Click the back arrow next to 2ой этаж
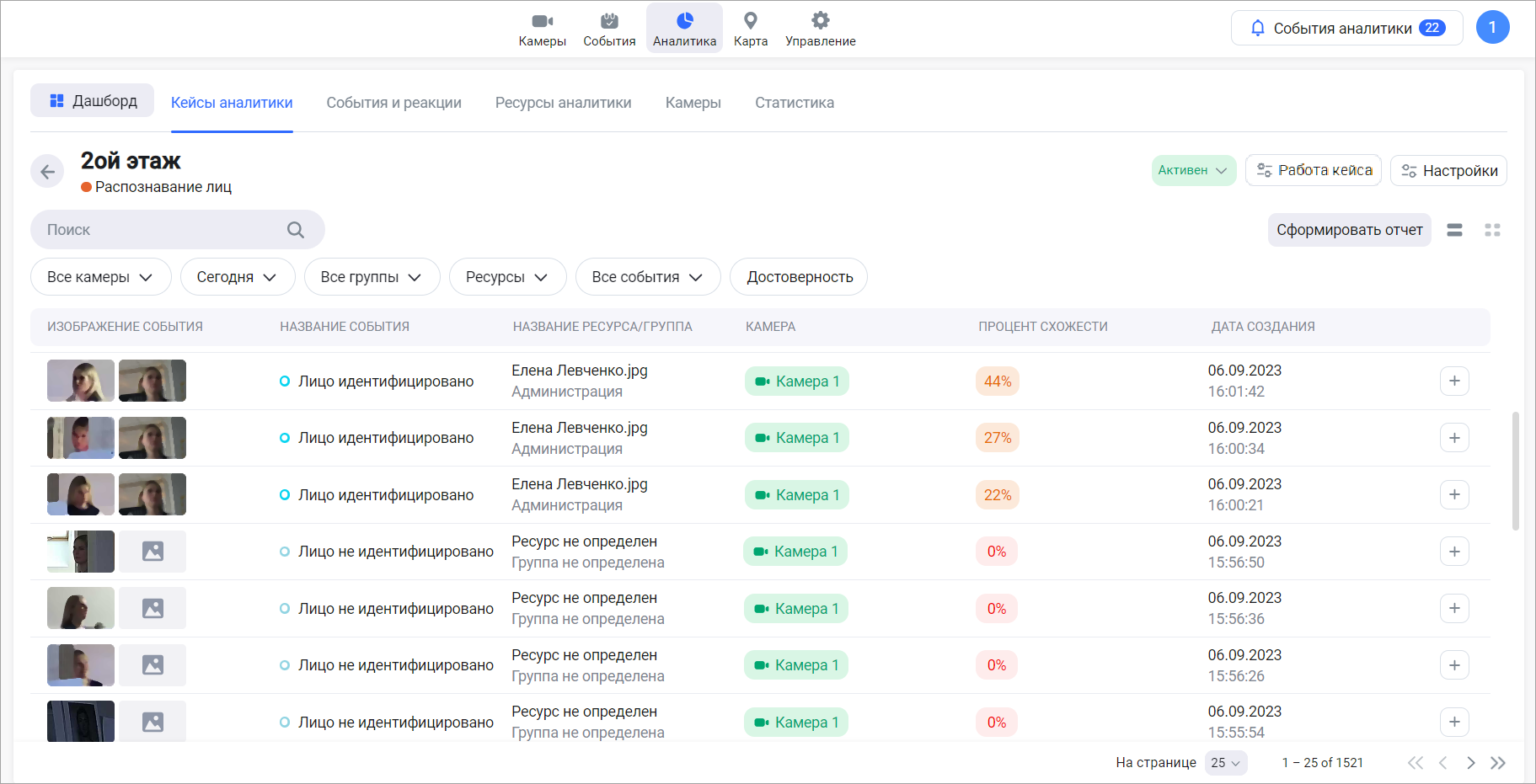 pos(47,172)
